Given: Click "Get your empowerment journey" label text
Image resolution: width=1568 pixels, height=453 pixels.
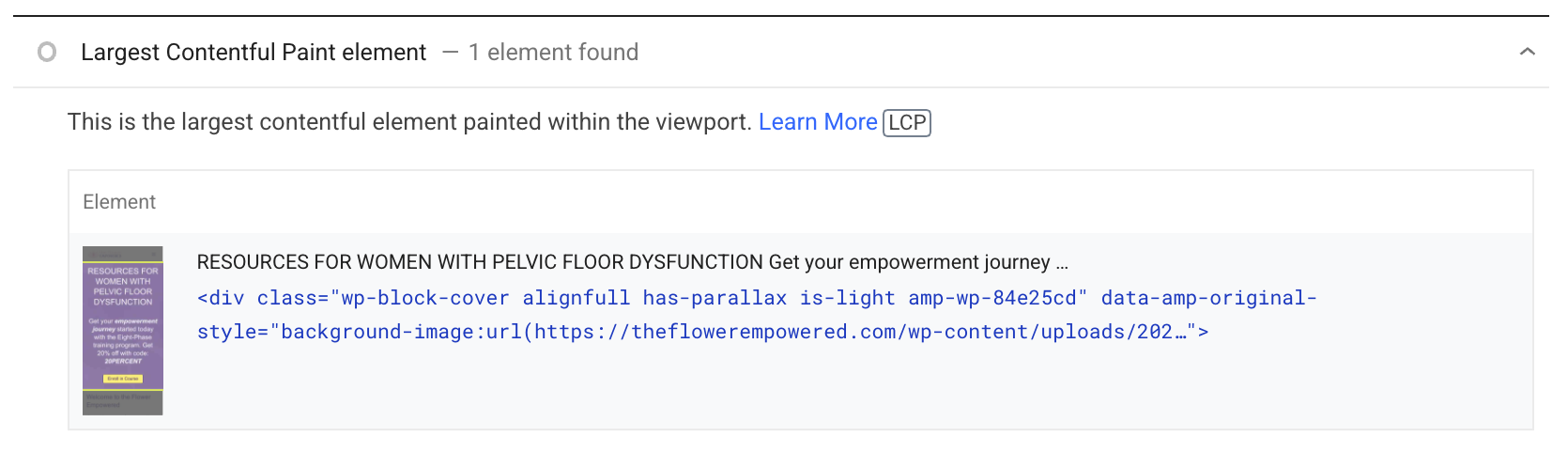Looking at the screenshot, I should click(909, 262).
